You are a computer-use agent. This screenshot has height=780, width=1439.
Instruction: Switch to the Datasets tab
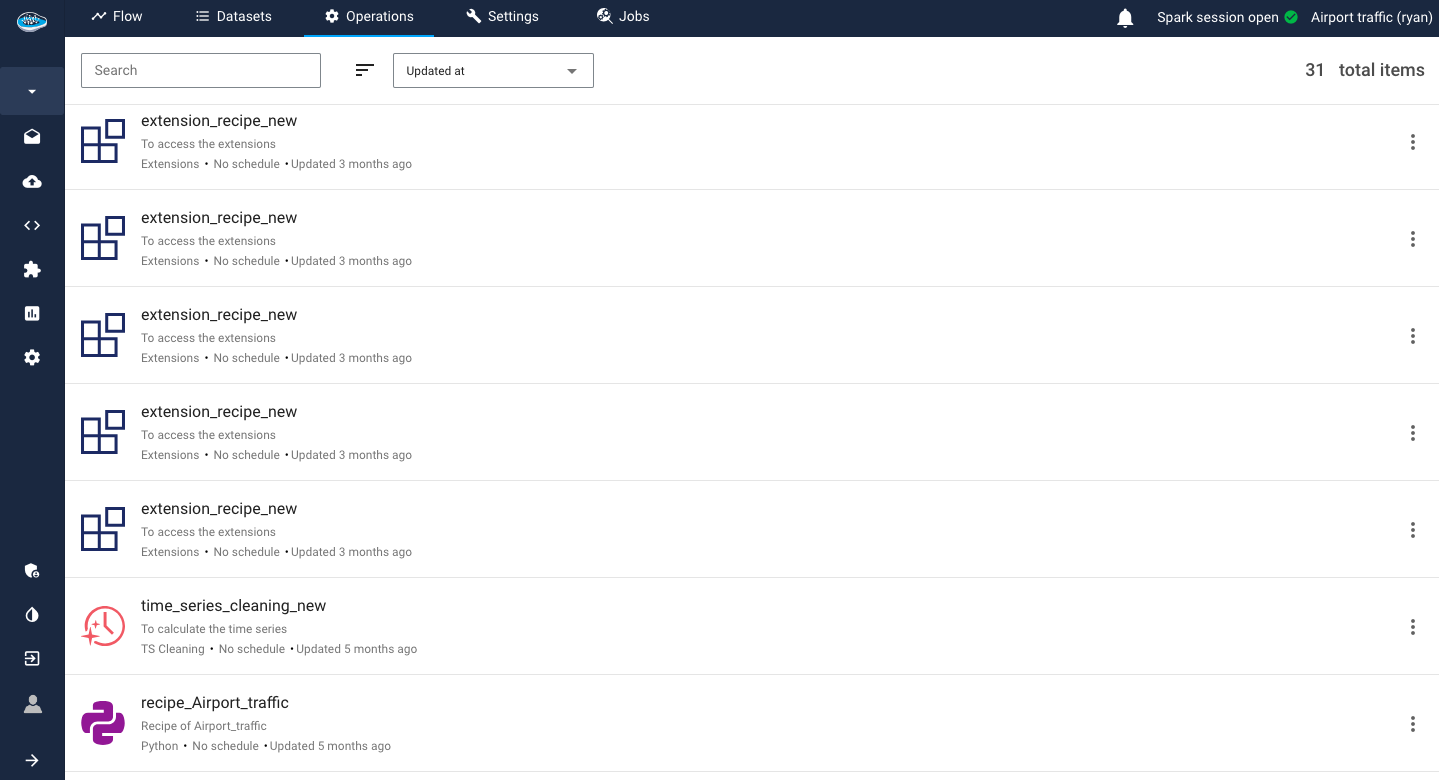(233, 17)
